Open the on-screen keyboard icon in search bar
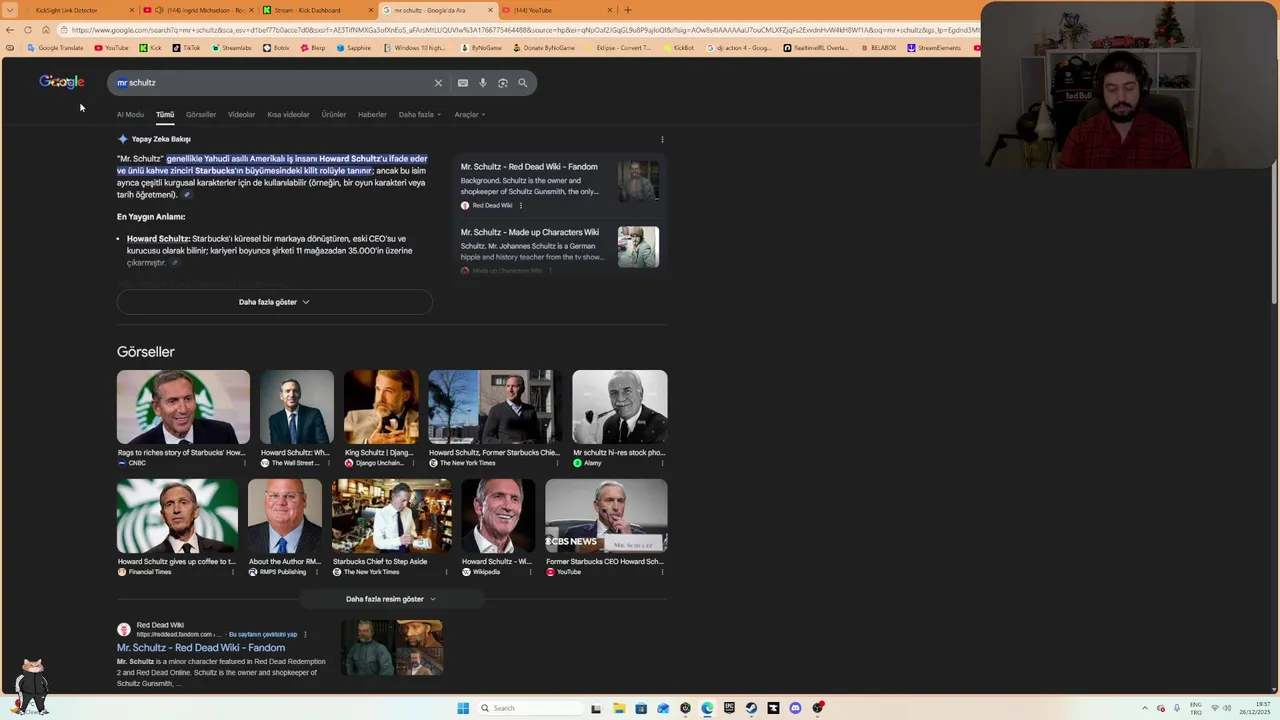 click(x=462, y=83)
